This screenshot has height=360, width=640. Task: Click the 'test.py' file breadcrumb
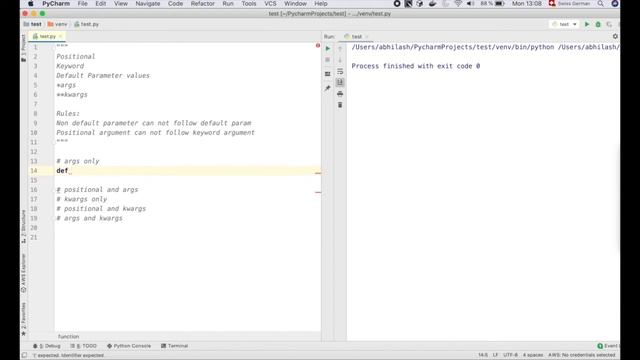click(87, 24)
